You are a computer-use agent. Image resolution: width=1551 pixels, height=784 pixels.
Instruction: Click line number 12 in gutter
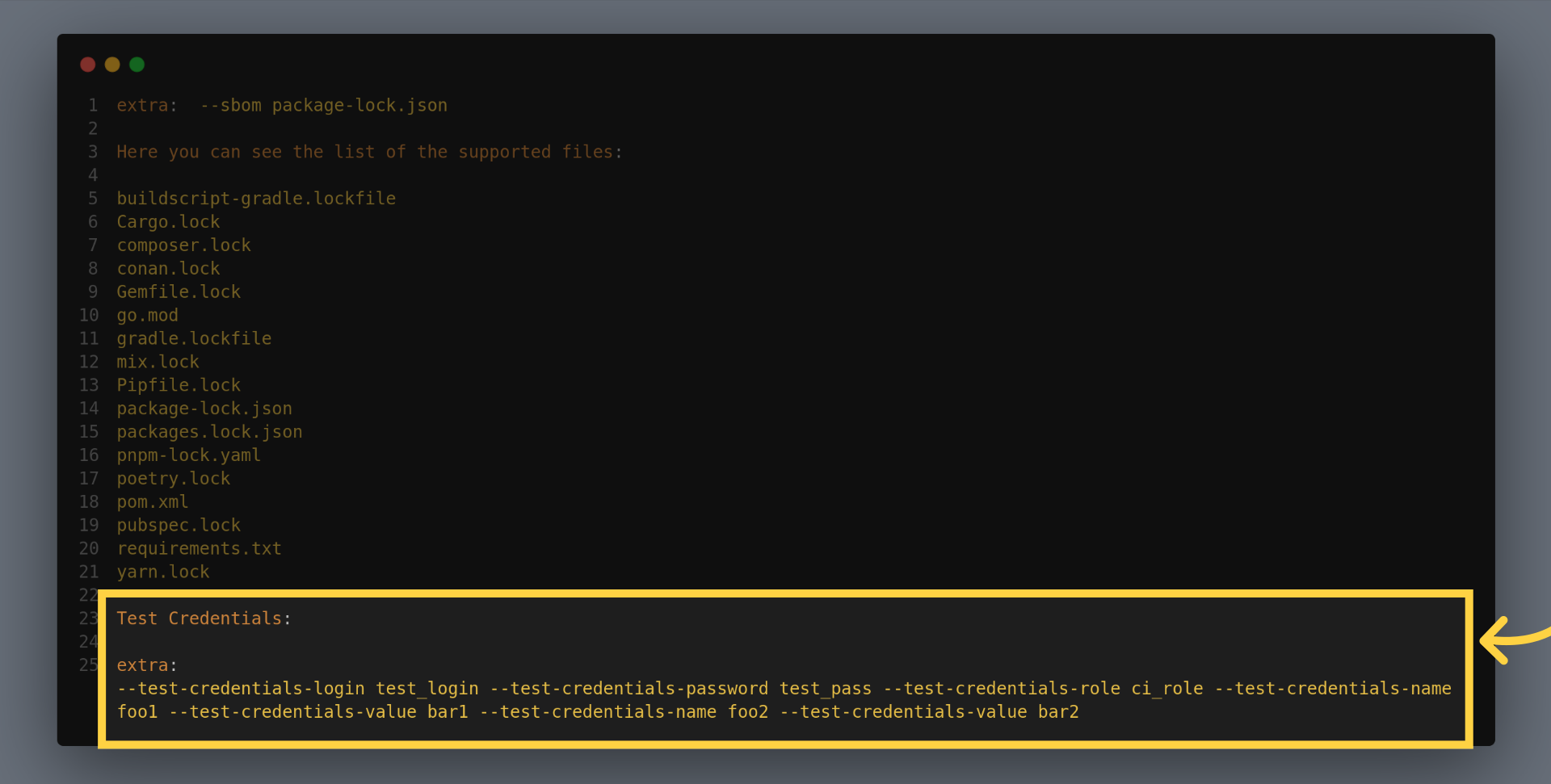pyautogui.click(x=89, y=363)
